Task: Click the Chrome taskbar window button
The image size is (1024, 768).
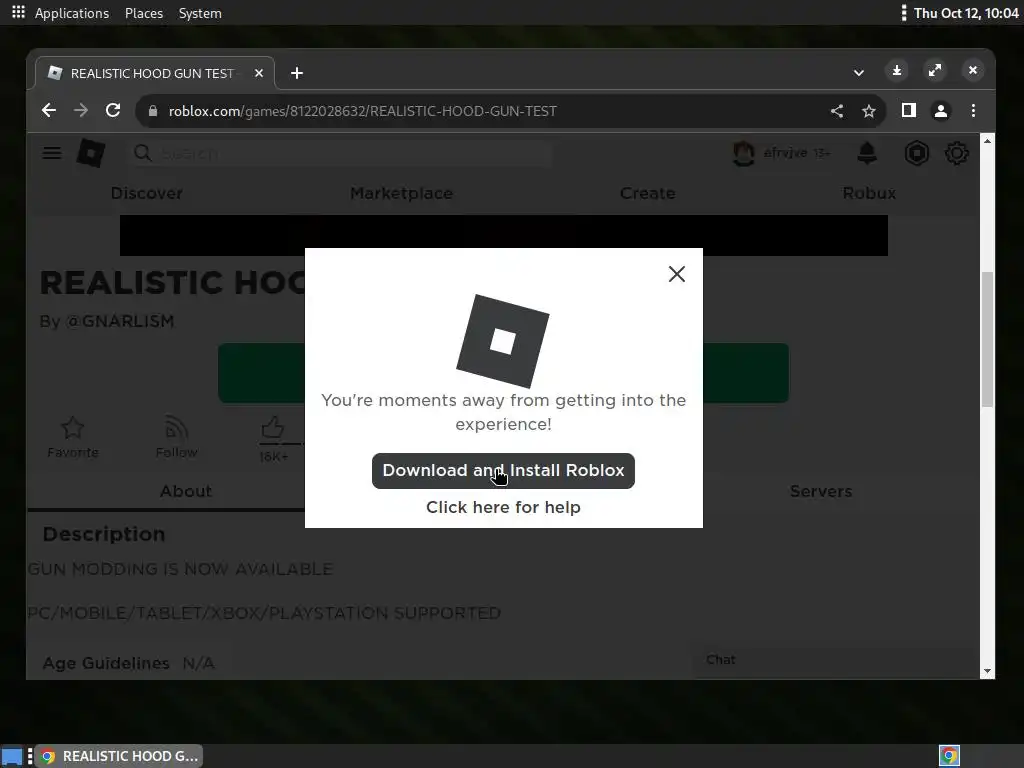Action: tap(119, 756)
